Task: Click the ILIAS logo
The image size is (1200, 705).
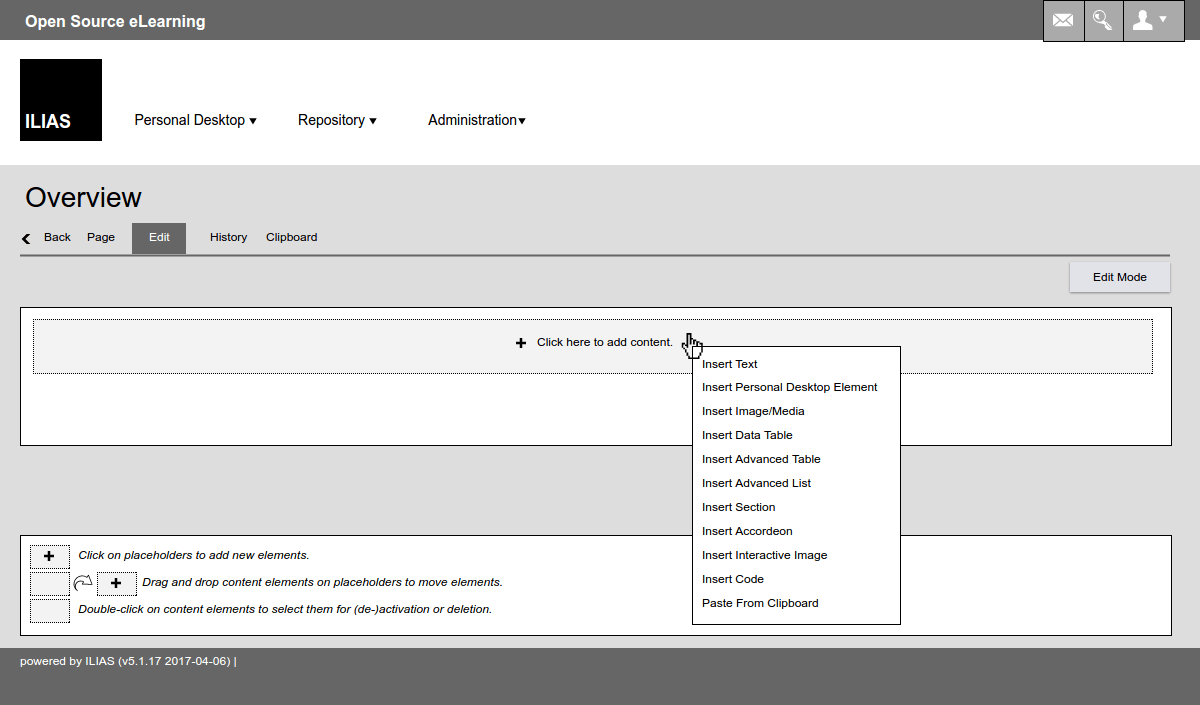Action: (x=61, y=100)
